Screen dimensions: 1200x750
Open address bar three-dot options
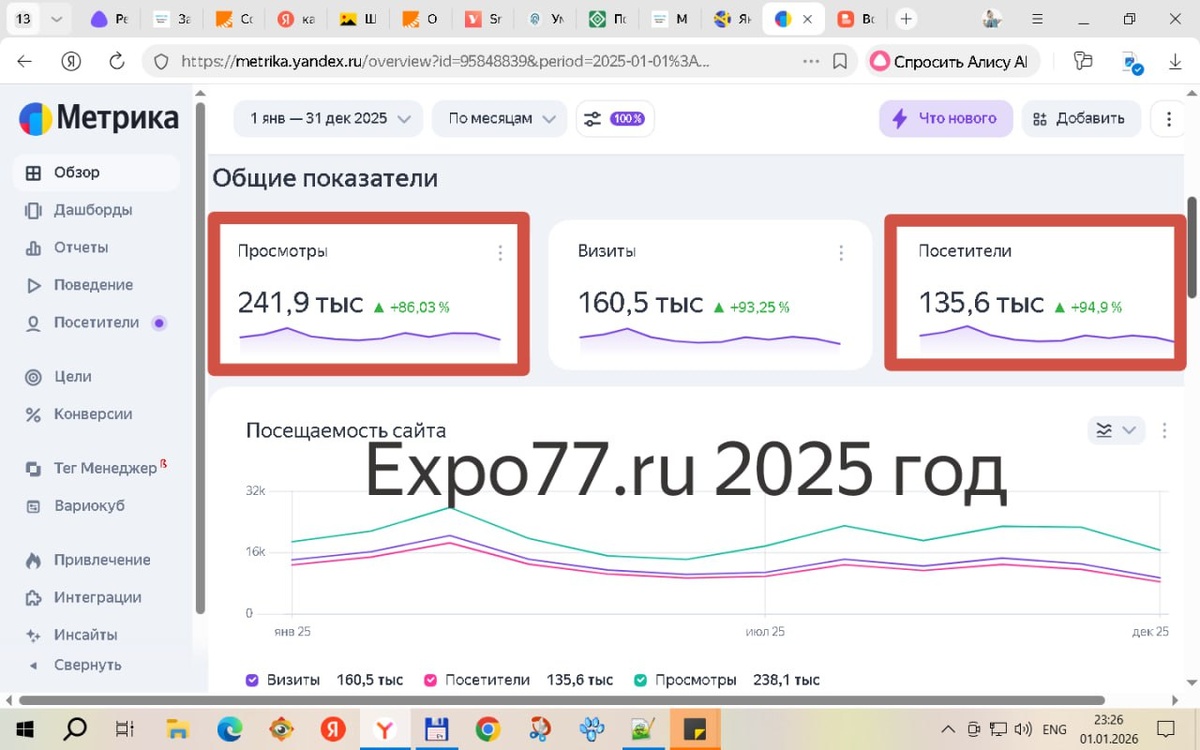[811, 61]
